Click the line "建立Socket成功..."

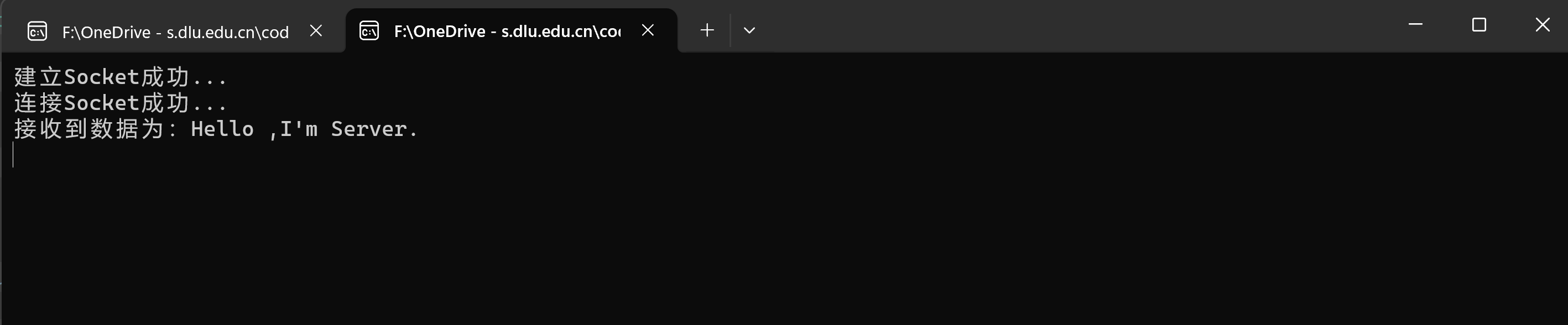(121, 77)
